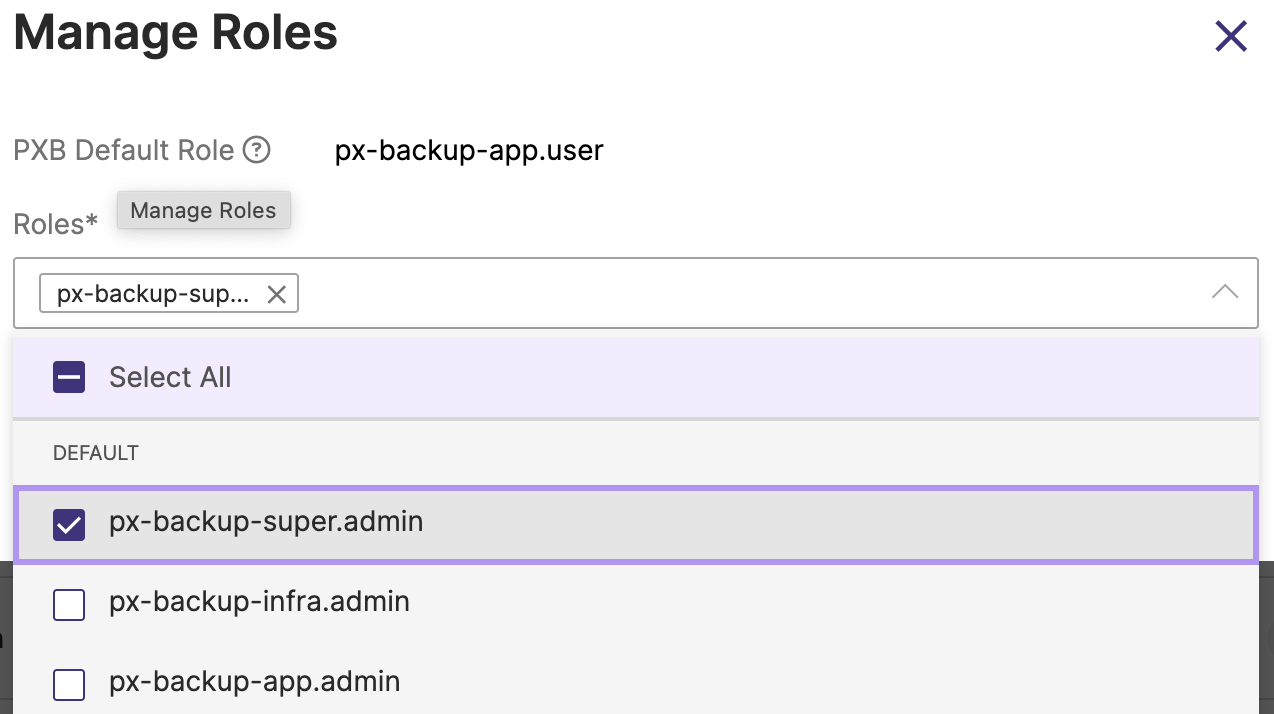The height and width of the screenshot is (714, 1274).
Task: Enable the px-backup-app.admin checkbox
Action: click(69, 684)
